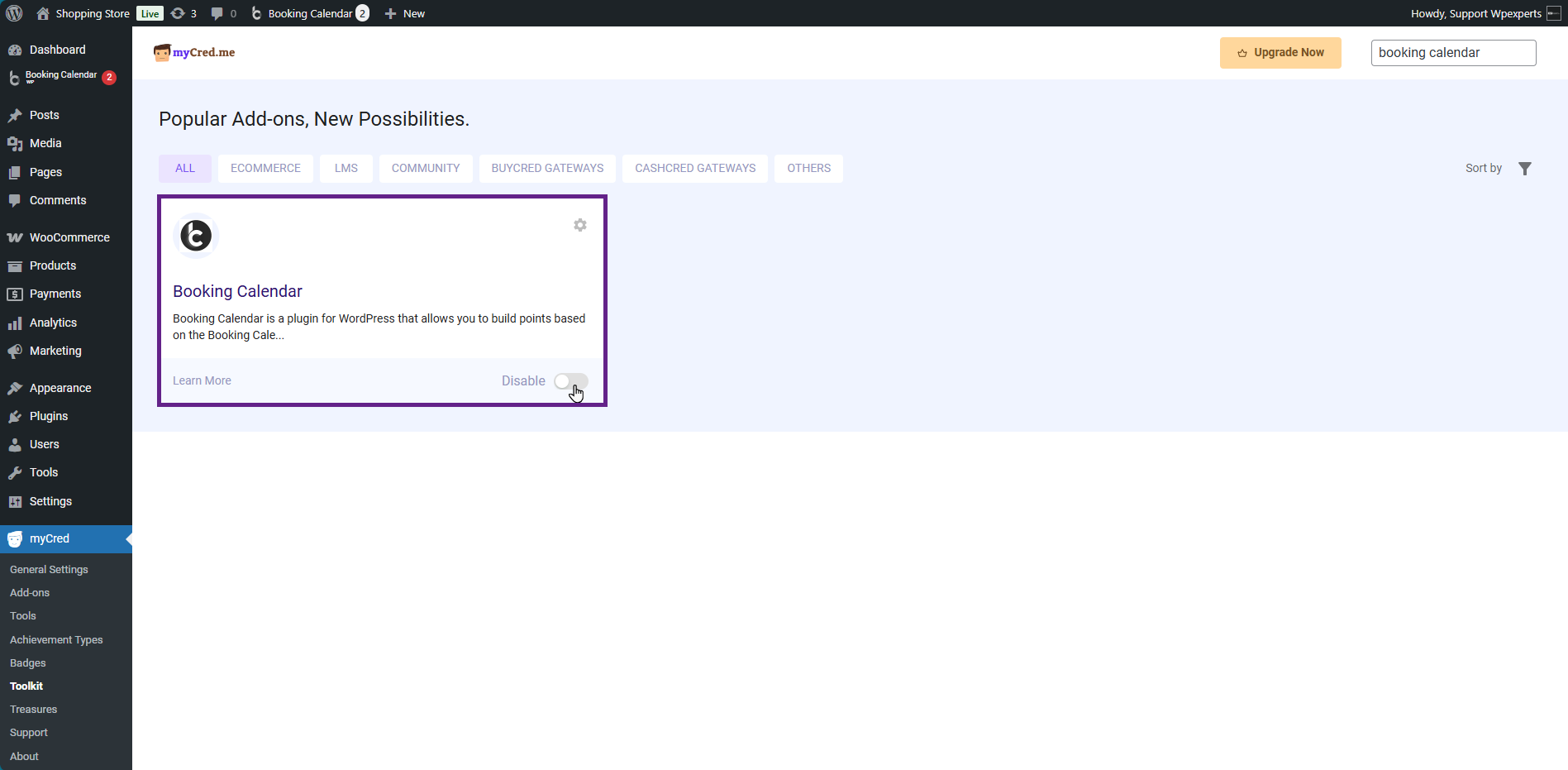Click the myCred.me logo

(x=194, y=52)
